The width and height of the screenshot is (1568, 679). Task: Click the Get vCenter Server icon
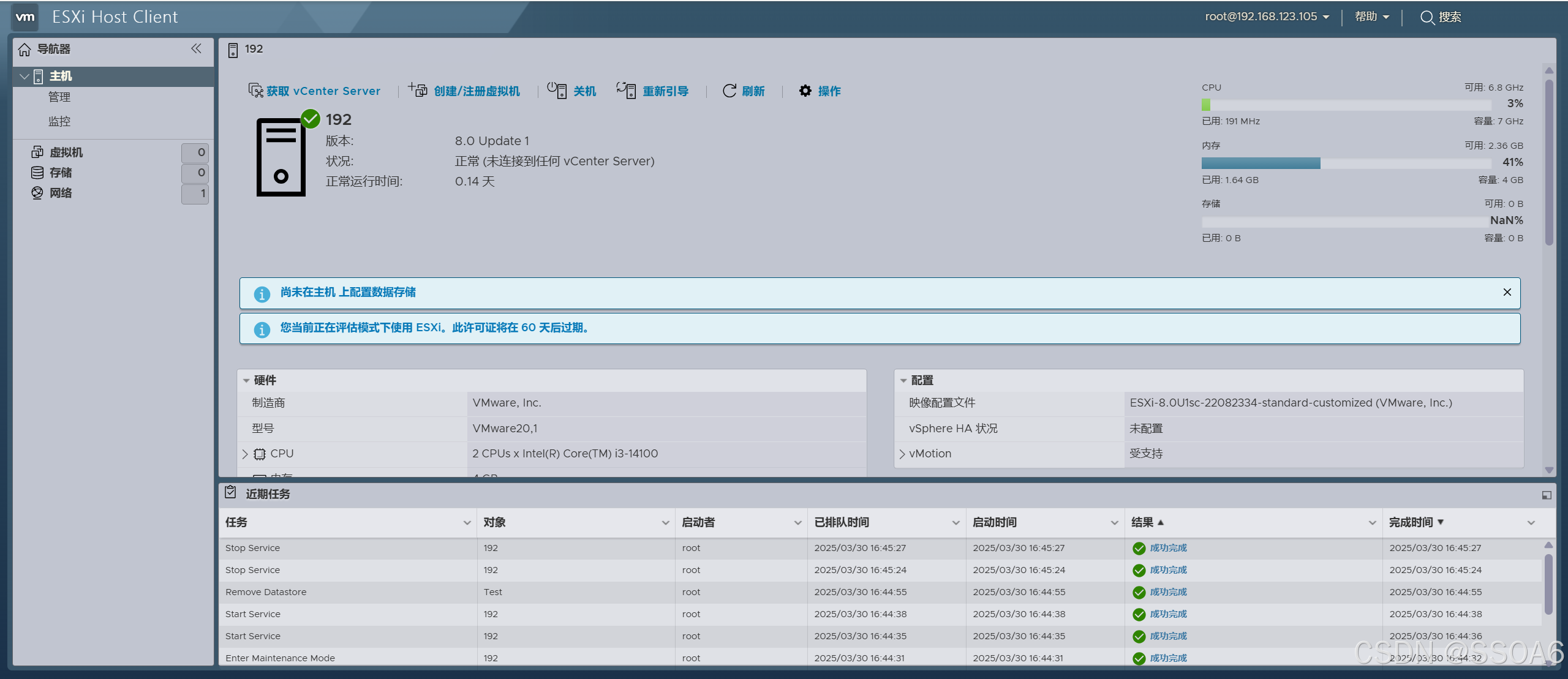pyautogui.click(x=255, y=91)
